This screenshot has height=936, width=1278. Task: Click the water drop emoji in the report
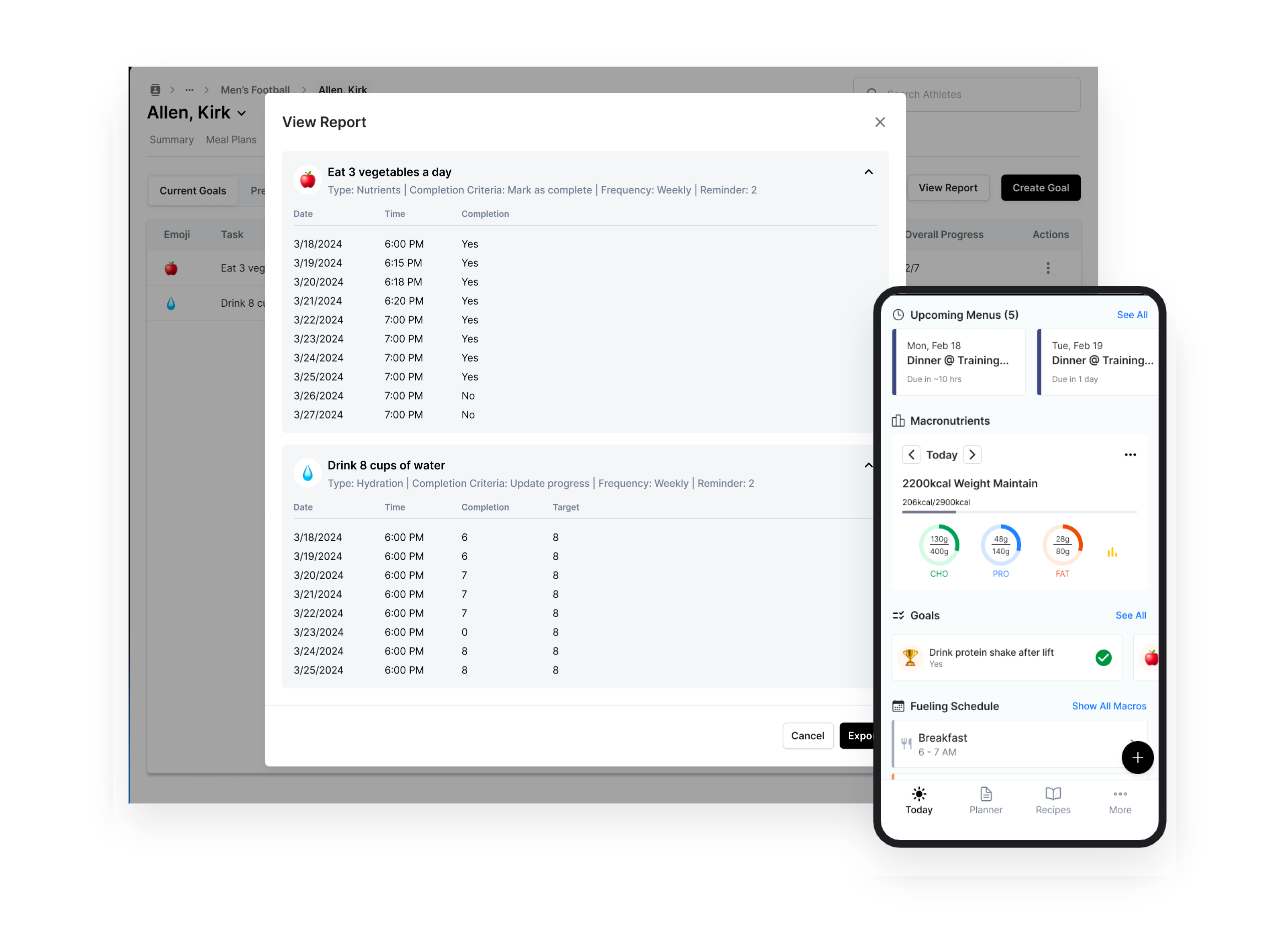tap(308, 472)
